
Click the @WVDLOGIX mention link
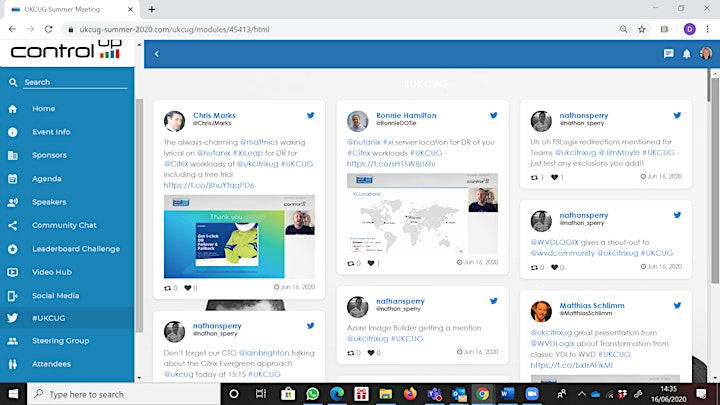tap(554, 242)
